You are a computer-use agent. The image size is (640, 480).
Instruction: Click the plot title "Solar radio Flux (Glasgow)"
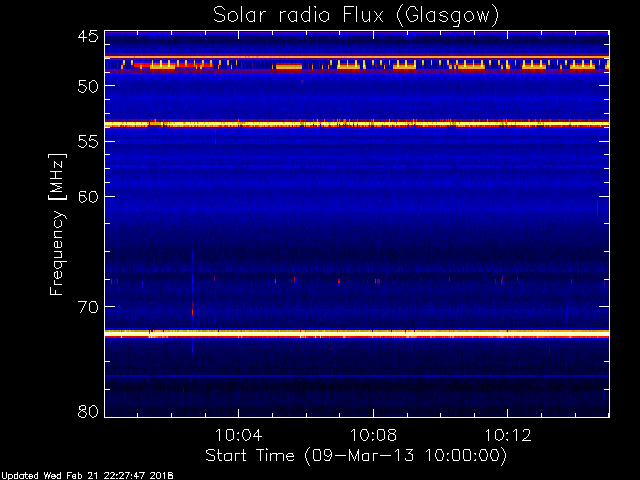click(x=356, y=16)
